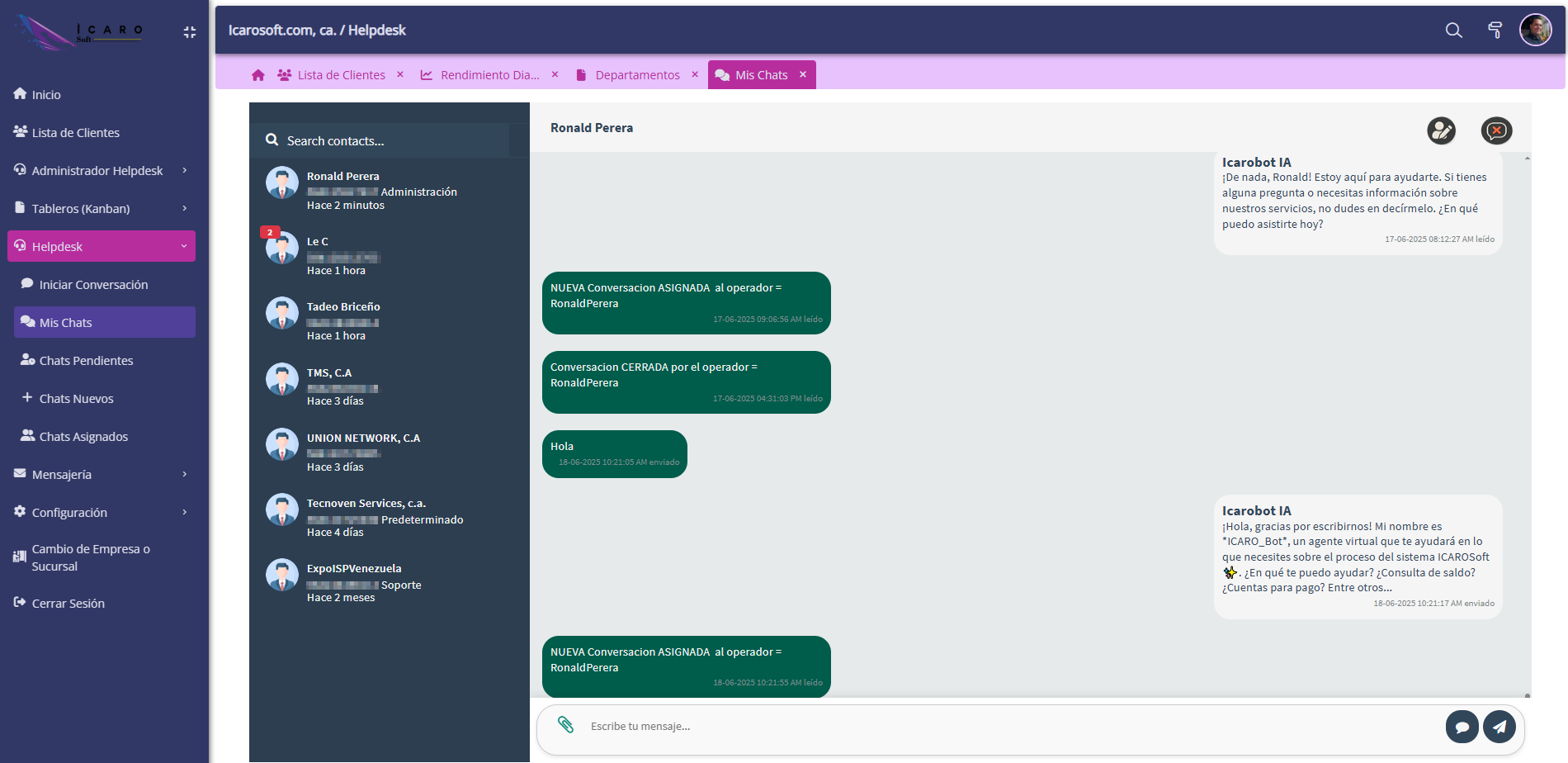
Task: Open the search magnifier in the header
Action: (x=1454, y=31)
